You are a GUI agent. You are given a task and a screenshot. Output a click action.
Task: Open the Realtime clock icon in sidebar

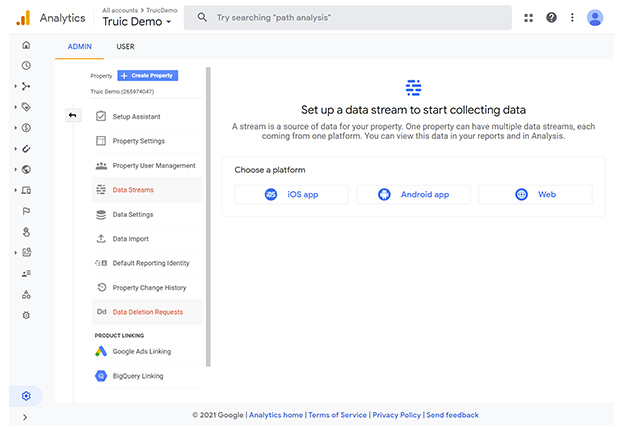[x=26, y=65]
